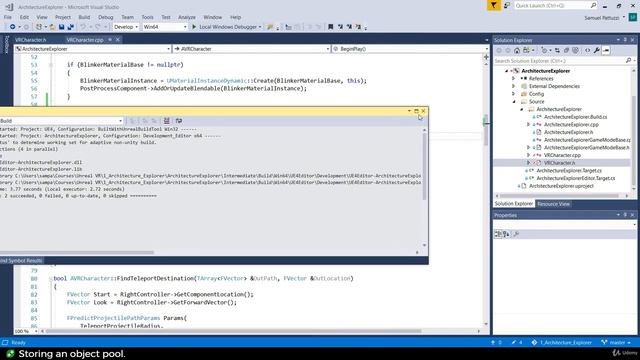
Task: Click the navigate backward toolbar icon
Action: [12, 27]
